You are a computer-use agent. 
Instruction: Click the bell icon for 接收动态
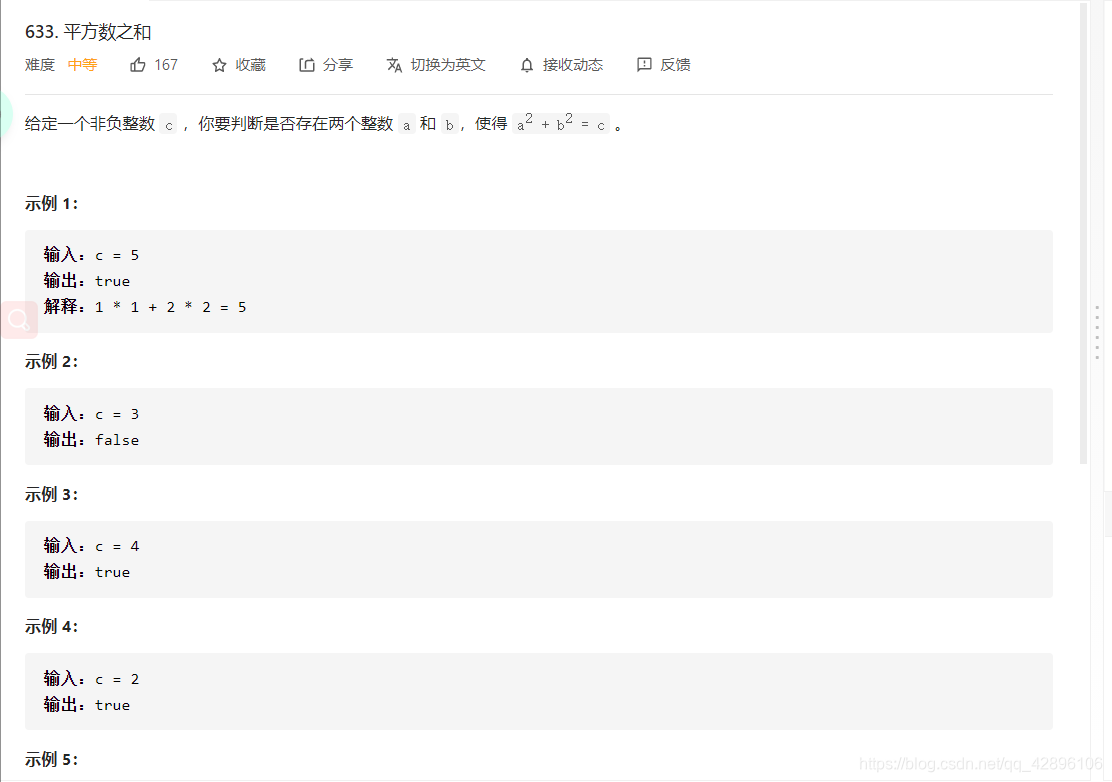tap(526, 64)
